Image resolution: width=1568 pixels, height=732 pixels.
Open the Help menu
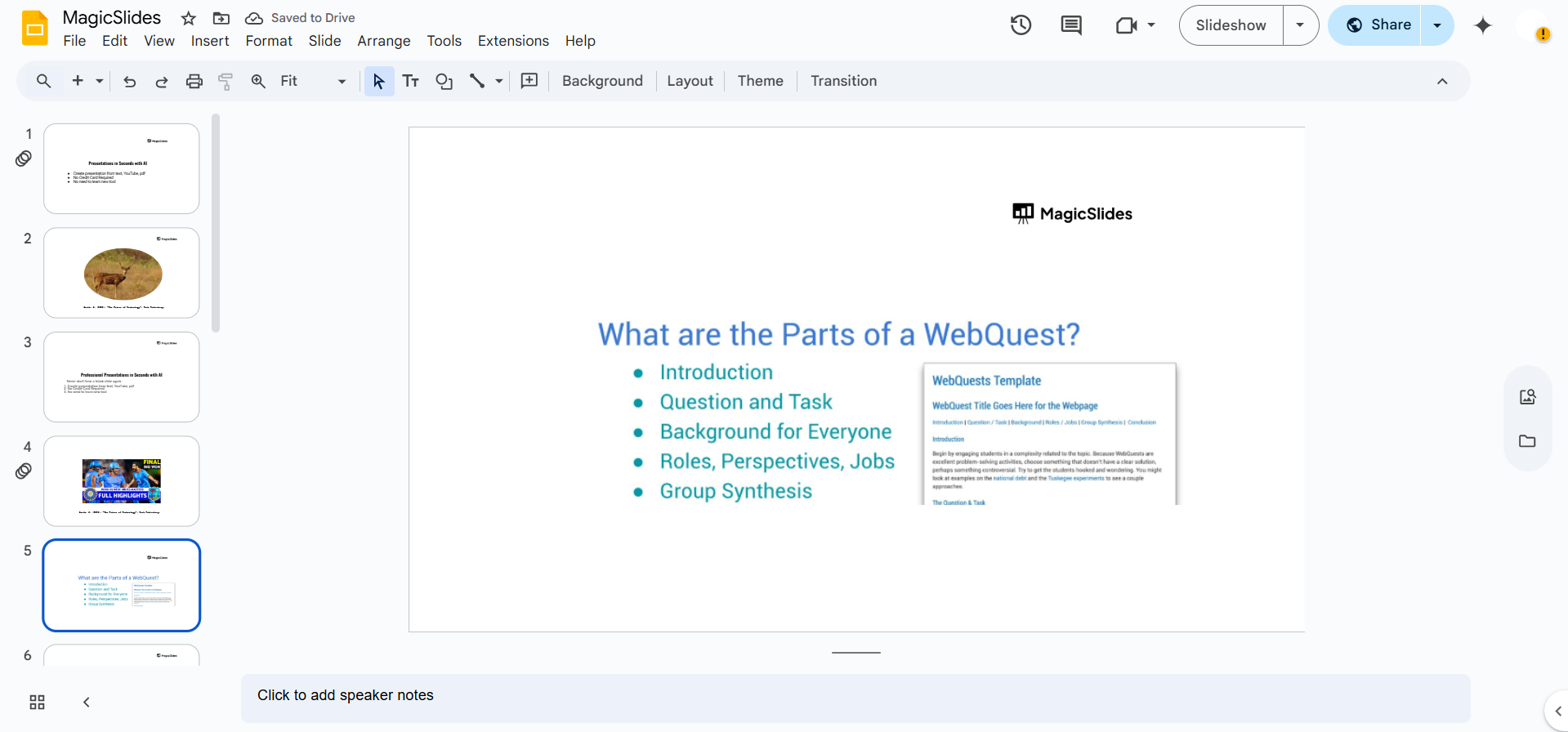580,41
